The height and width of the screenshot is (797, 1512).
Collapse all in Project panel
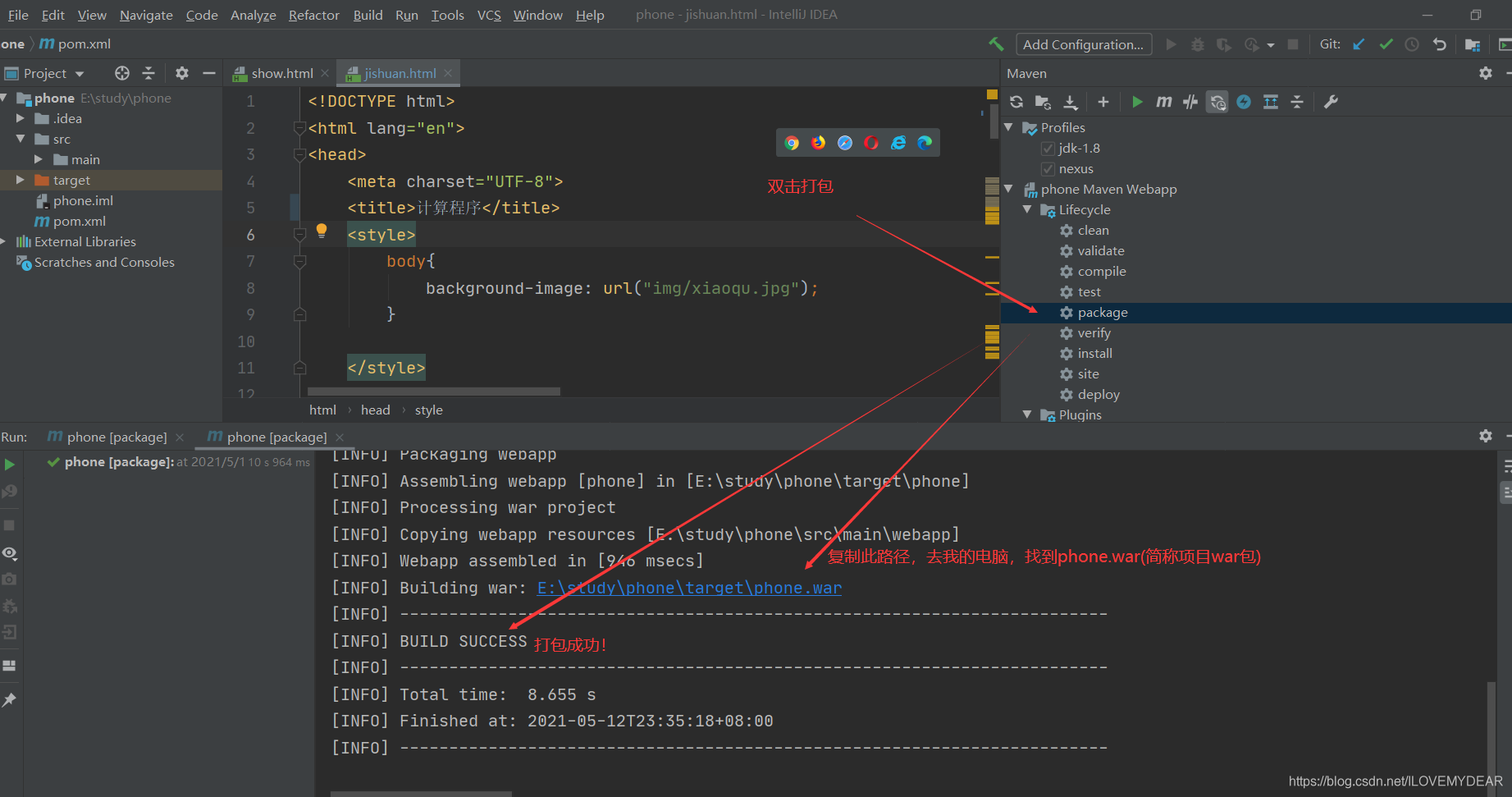148,73
